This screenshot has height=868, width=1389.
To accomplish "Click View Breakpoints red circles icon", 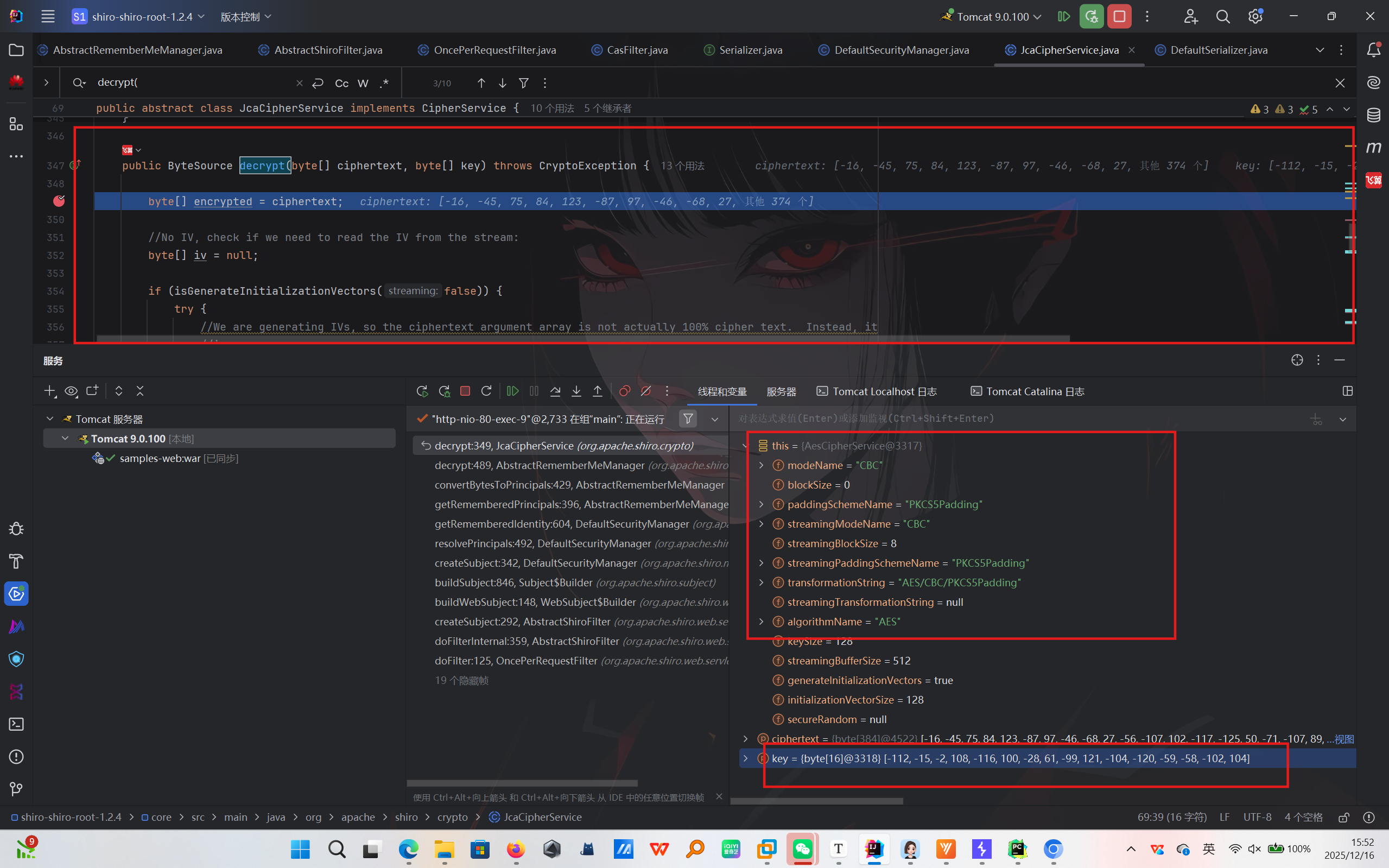I will (624, 391).
